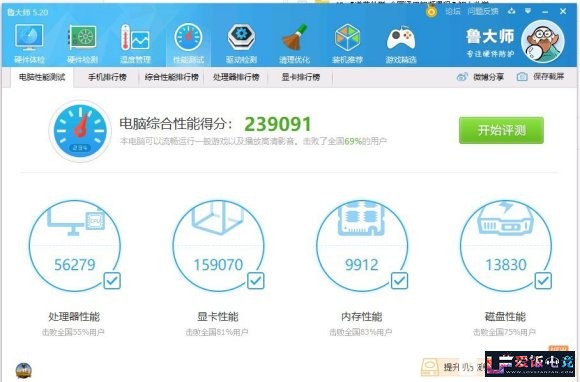Switch to the 综合性能排行榜 tab

(172, 77)
